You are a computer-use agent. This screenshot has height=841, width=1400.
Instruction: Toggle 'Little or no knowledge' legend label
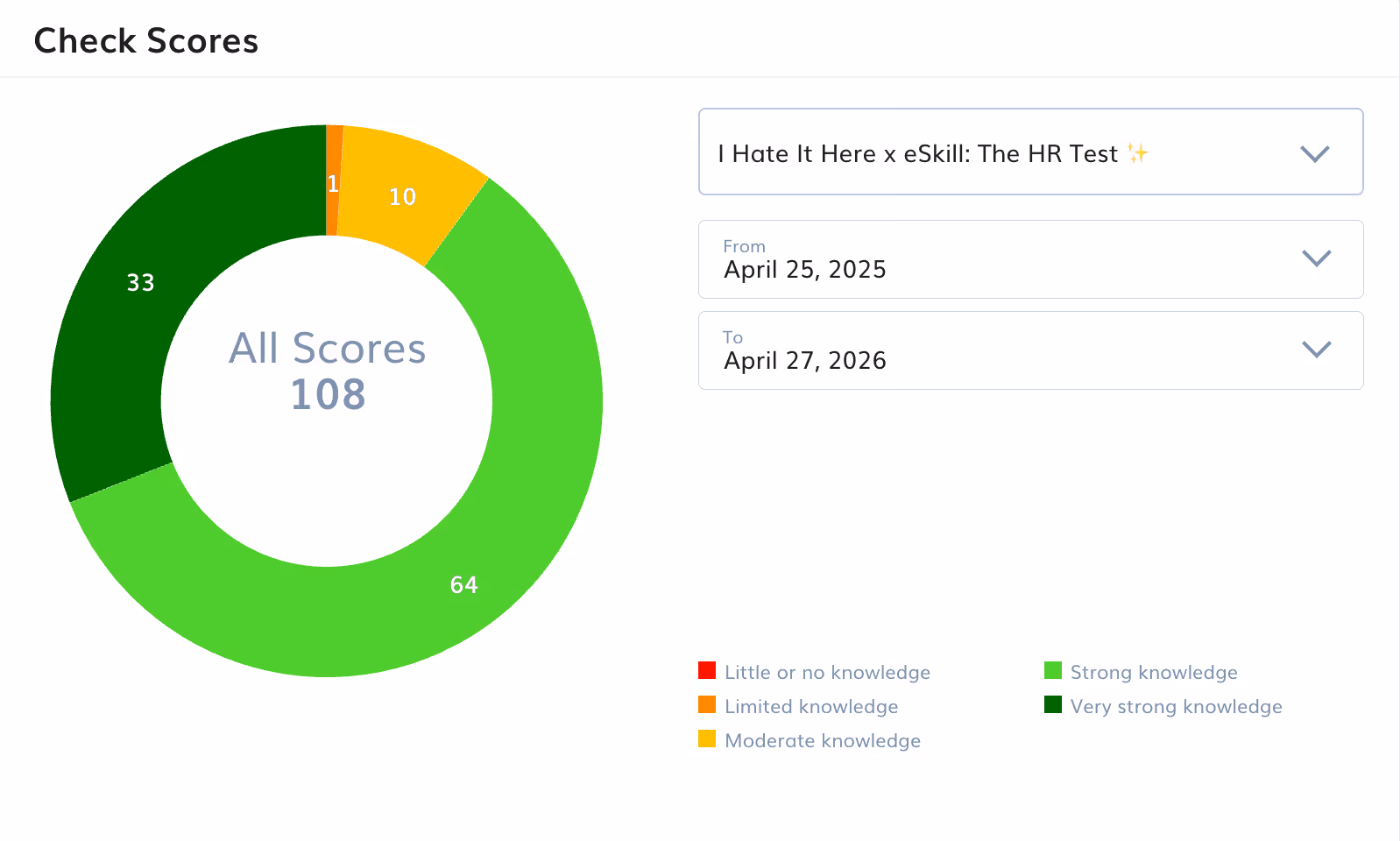click(x=827, y=672)
